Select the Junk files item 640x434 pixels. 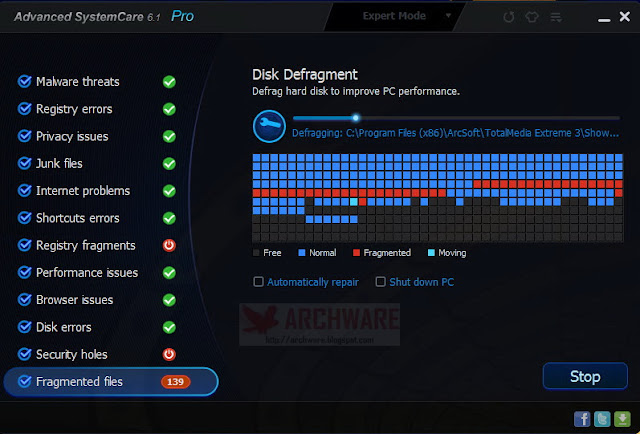[59, 164]
